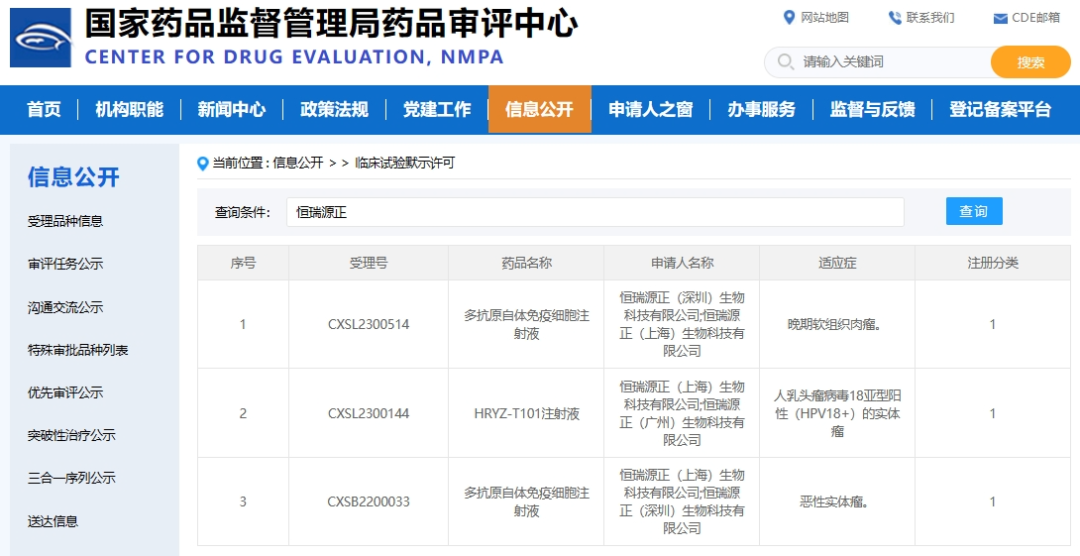
Task: Select 审评任务公示 in sidebar
Action: (x=65, y=264)
